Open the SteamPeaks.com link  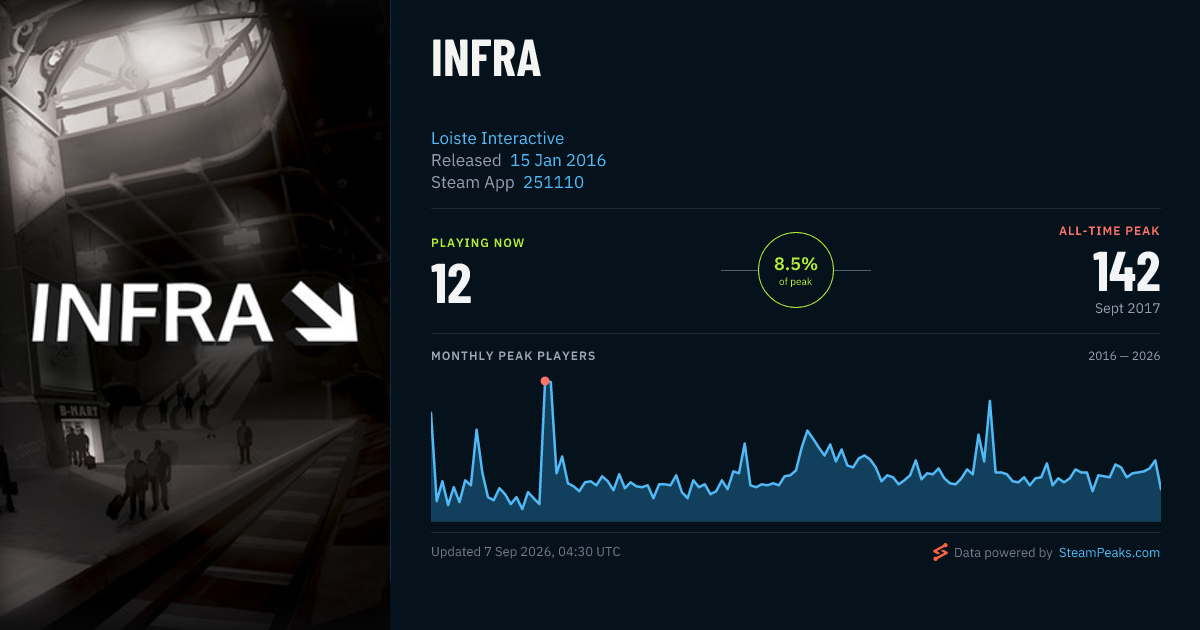point(1109,552)
